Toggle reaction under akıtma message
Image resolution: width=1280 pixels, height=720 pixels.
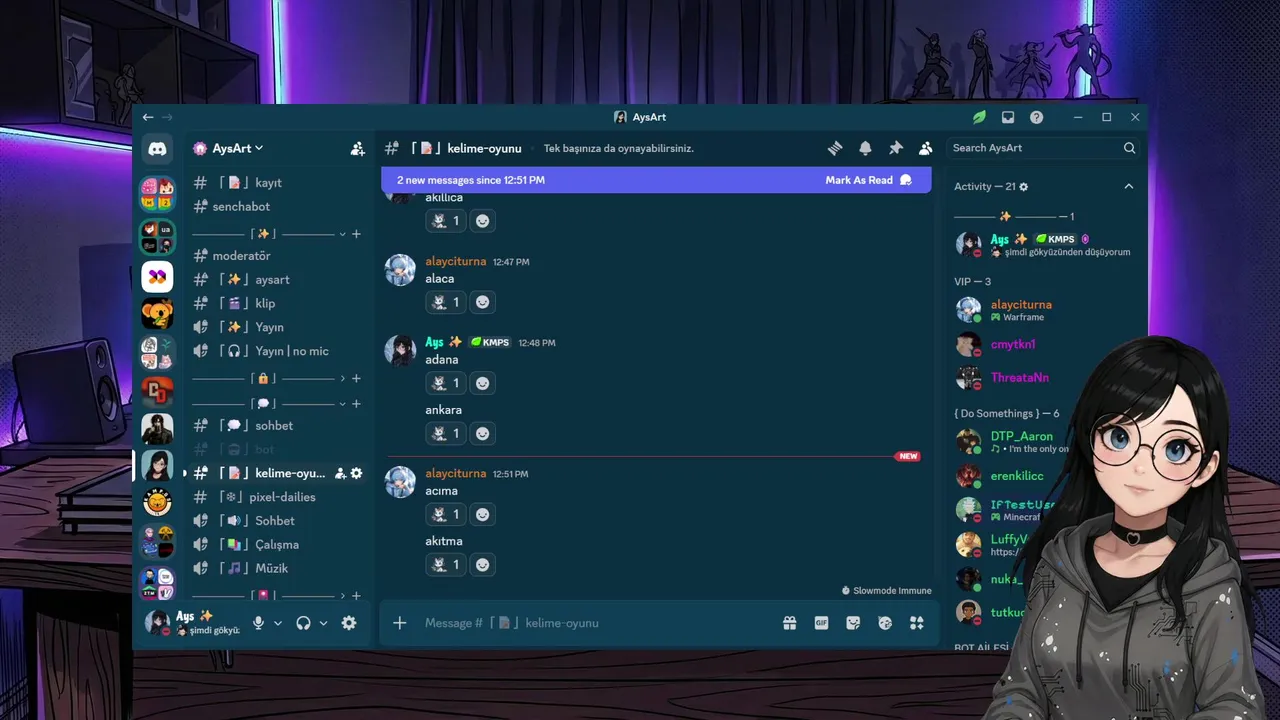click(445, 564)
